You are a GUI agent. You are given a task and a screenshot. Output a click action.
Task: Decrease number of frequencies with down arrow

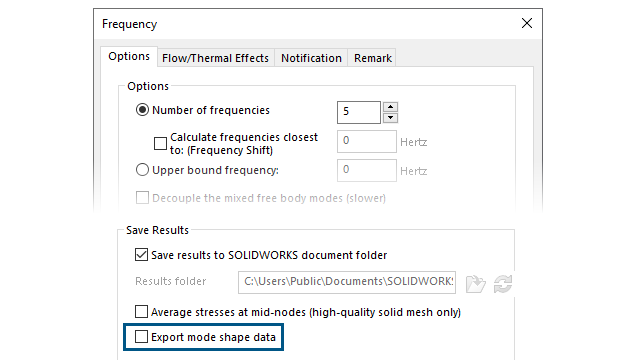click(x=391, y=118)
